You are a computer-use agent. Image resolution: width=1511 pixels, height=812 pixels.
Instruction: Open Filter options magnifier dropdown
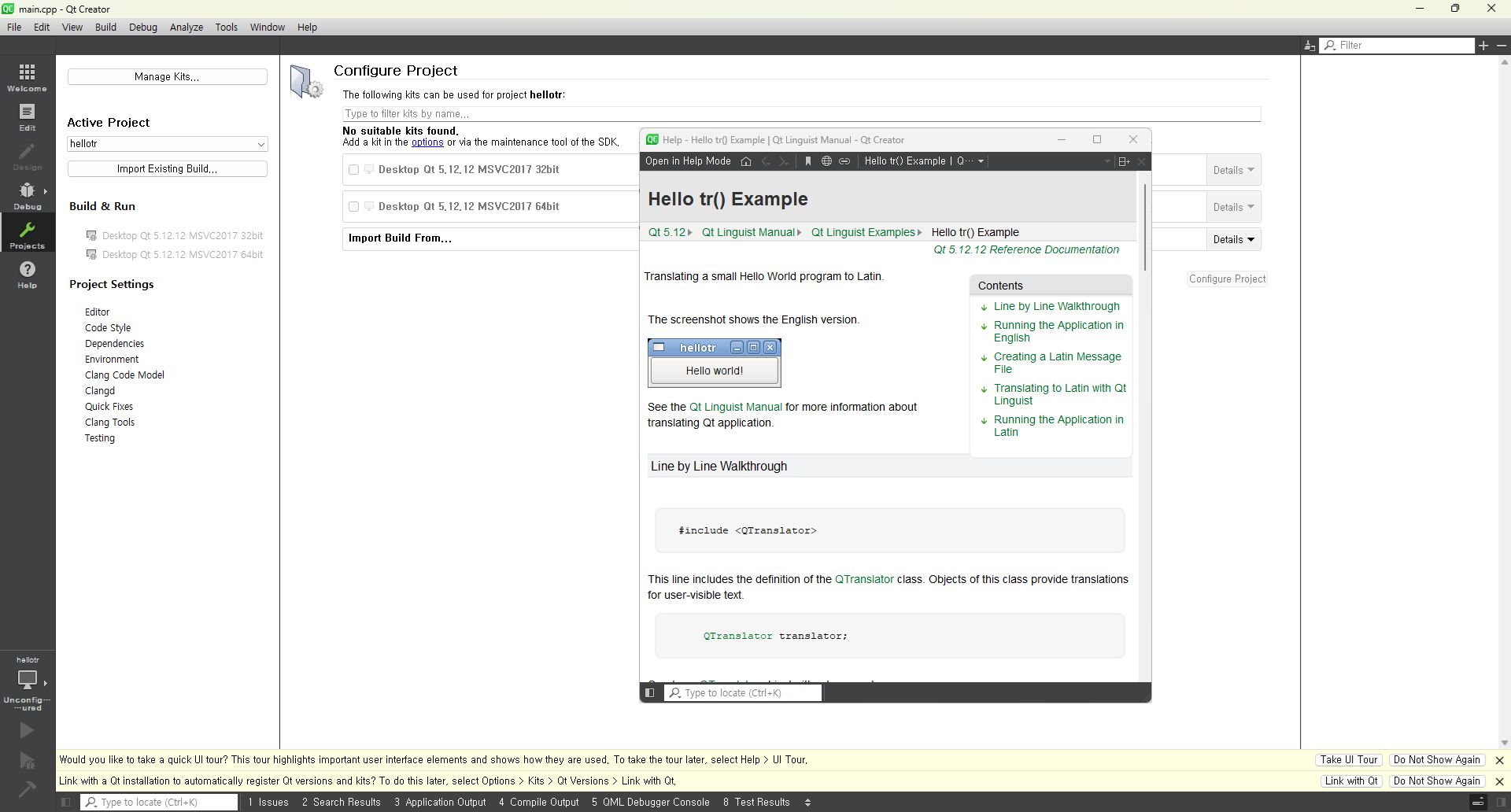coord(1330,46)
